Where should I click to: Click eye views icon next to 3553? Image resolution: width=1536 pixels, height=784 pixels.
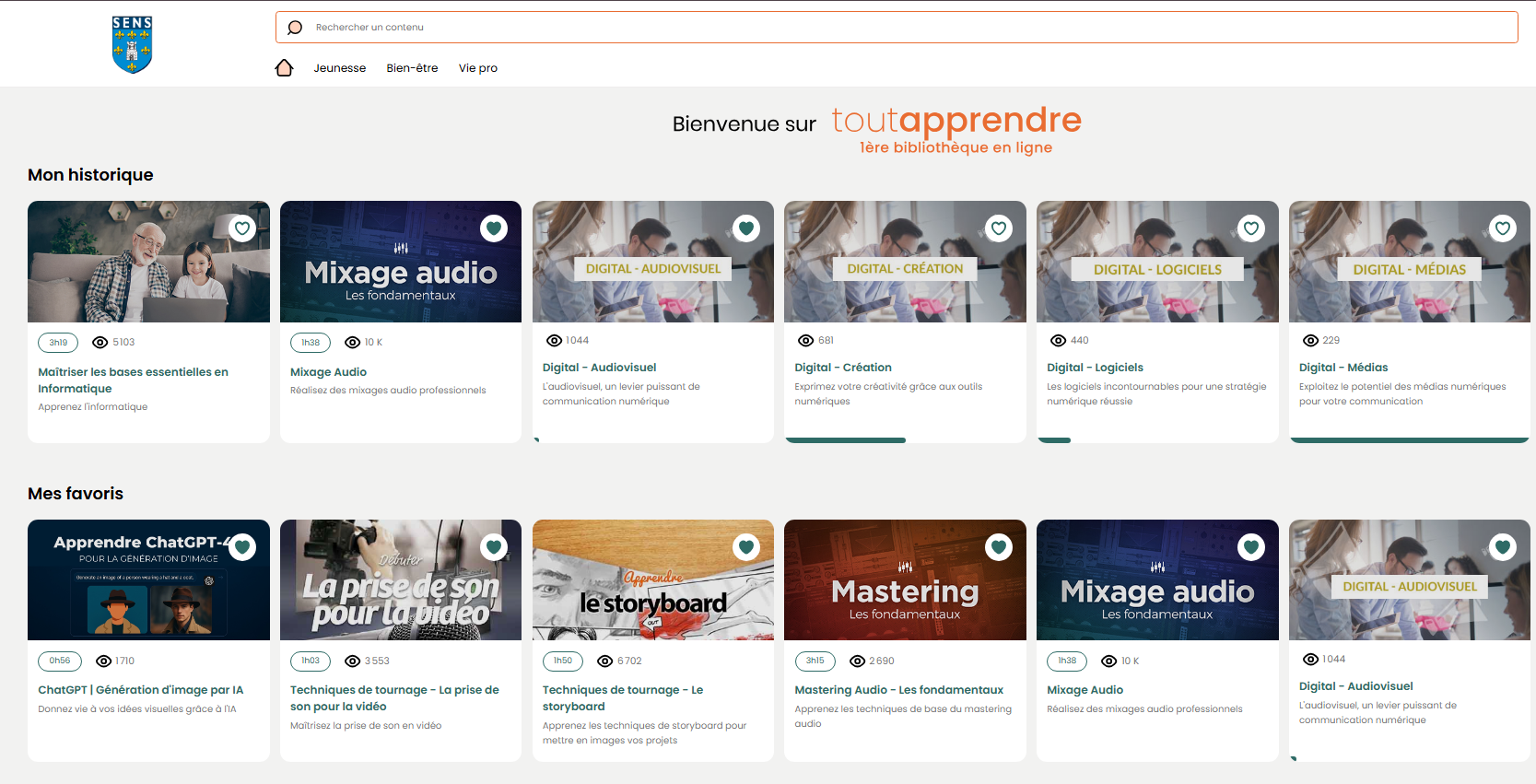[x=352, y=661]
